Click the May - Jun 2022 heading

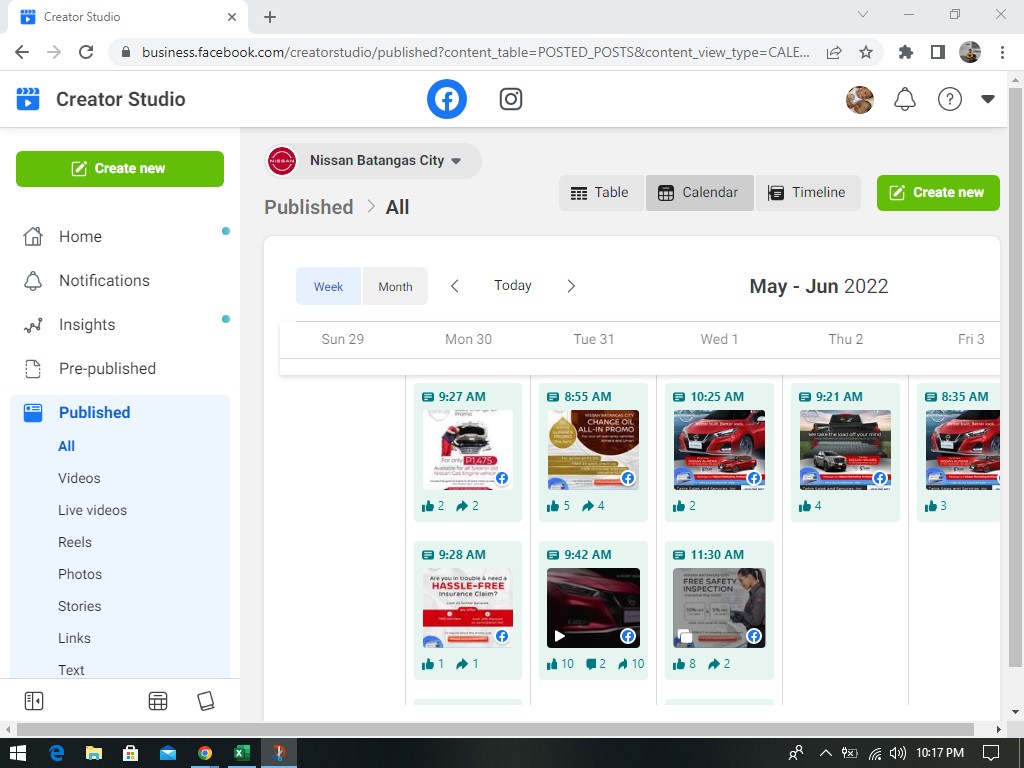[x=819, y=286]
